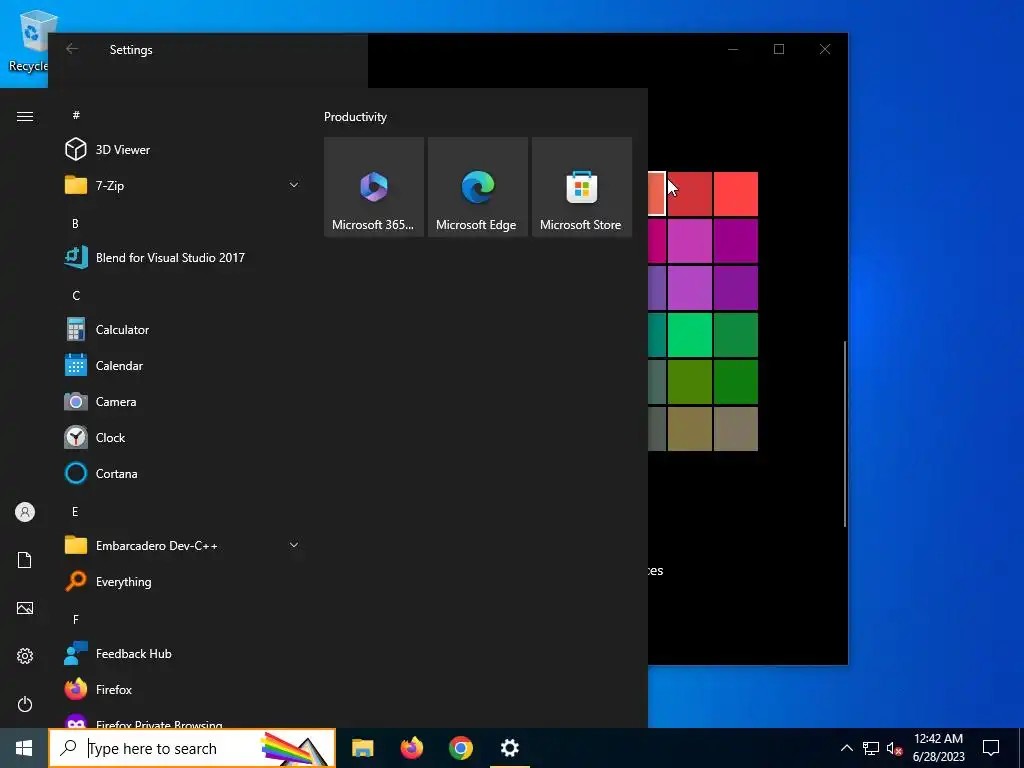
Task: Click the Productivity group title
Action: click(x=355, y=117)
